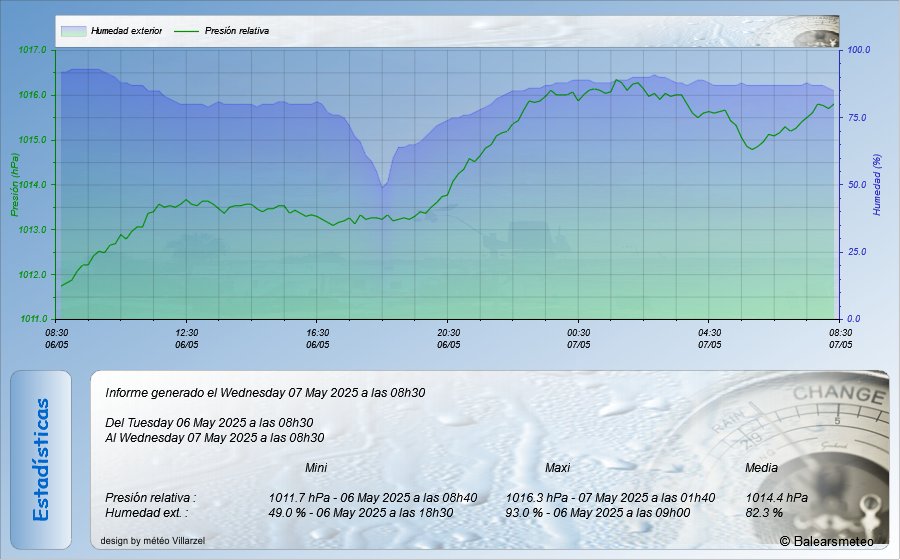Click the 1011.0 pressure axis value
900x560 pixels.
(32, 319)
